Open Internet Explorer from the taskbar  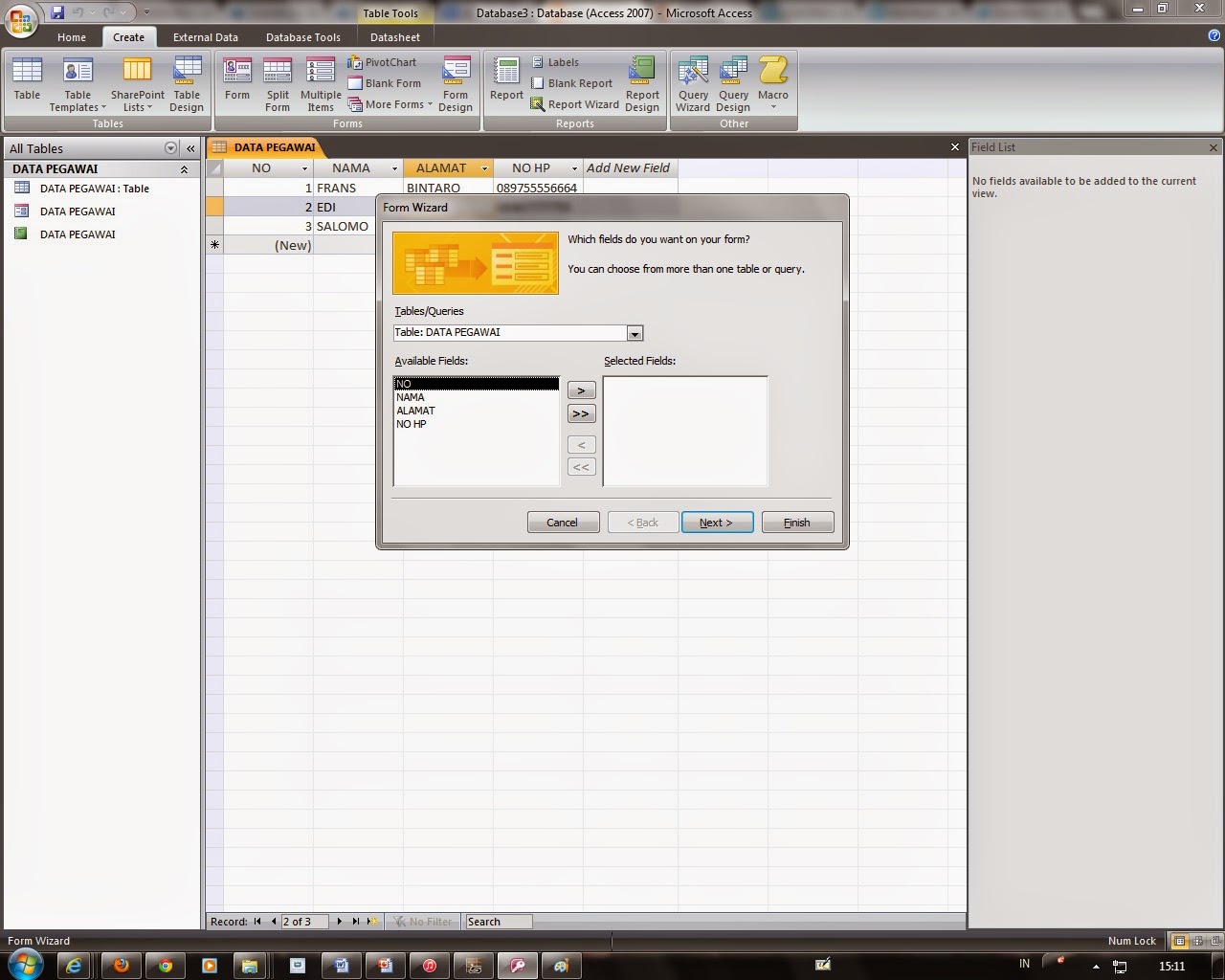[75, 966]
